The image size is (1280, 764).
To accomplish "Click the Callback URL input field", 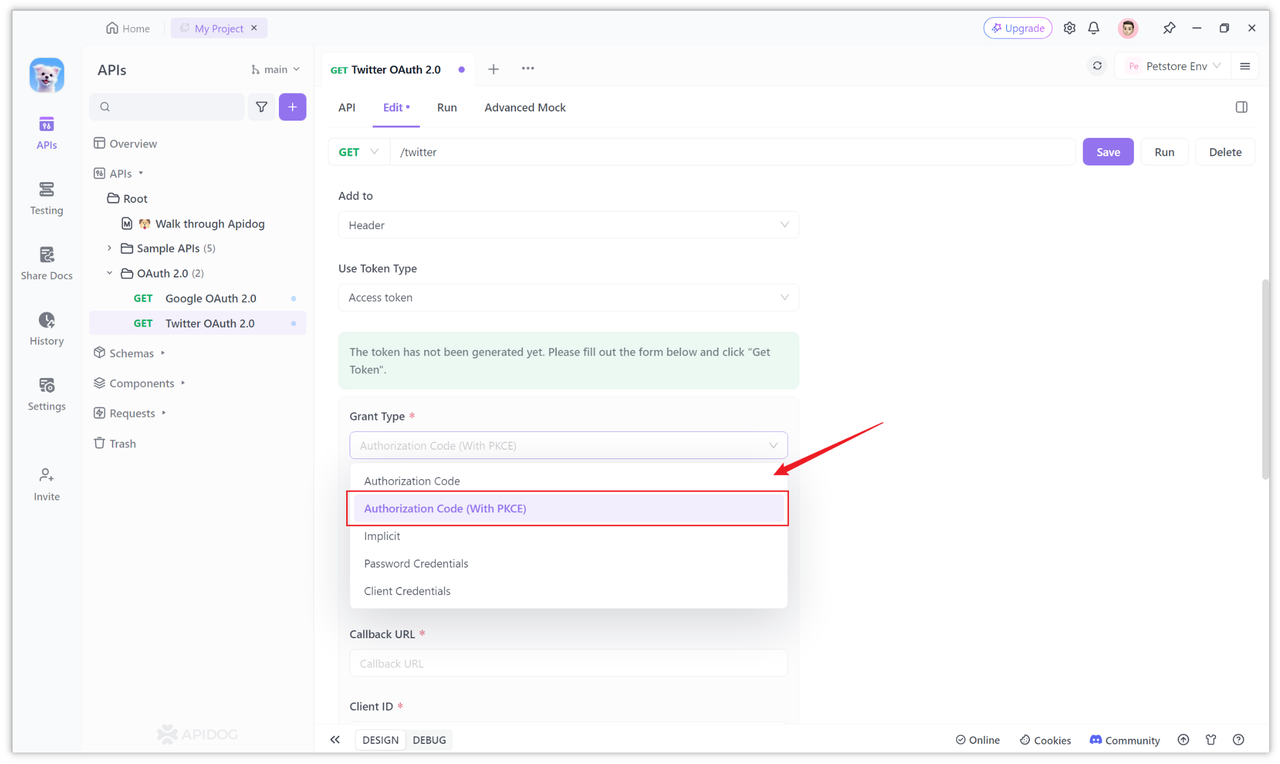I will tap(568, 663).
